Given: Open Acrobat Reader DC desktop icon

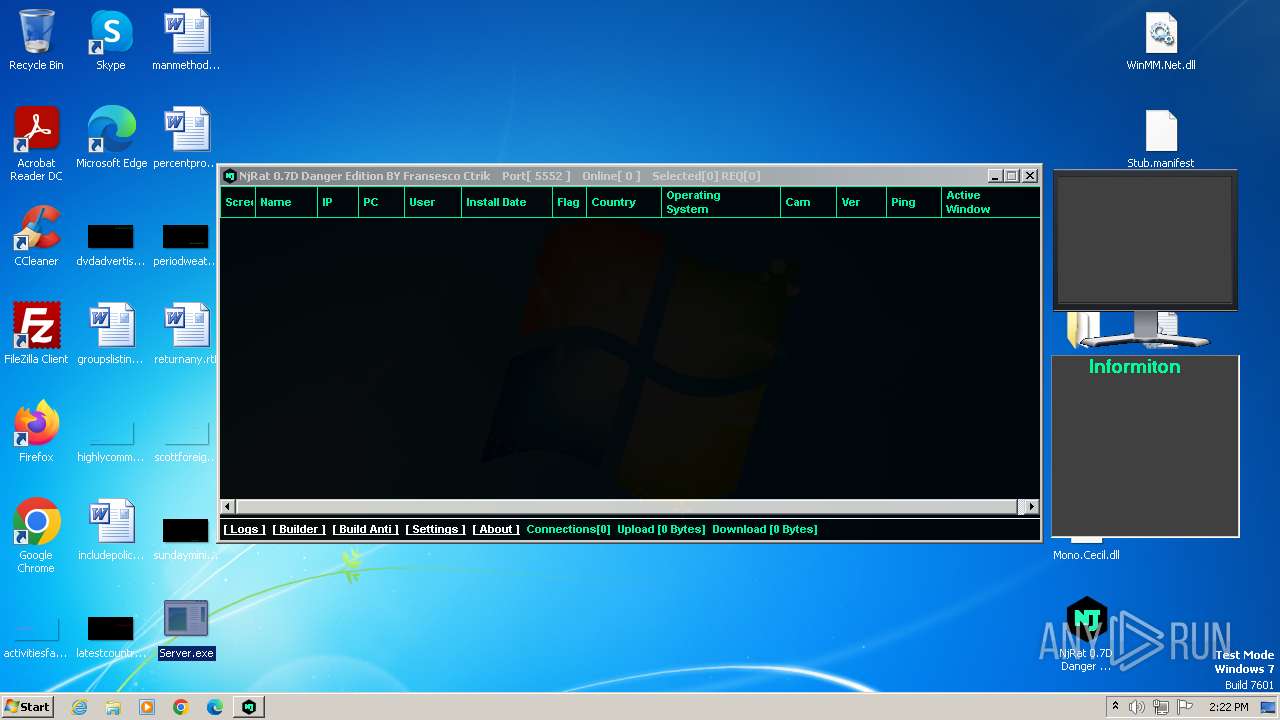Looking at the screenshot, I should point(36,144).
